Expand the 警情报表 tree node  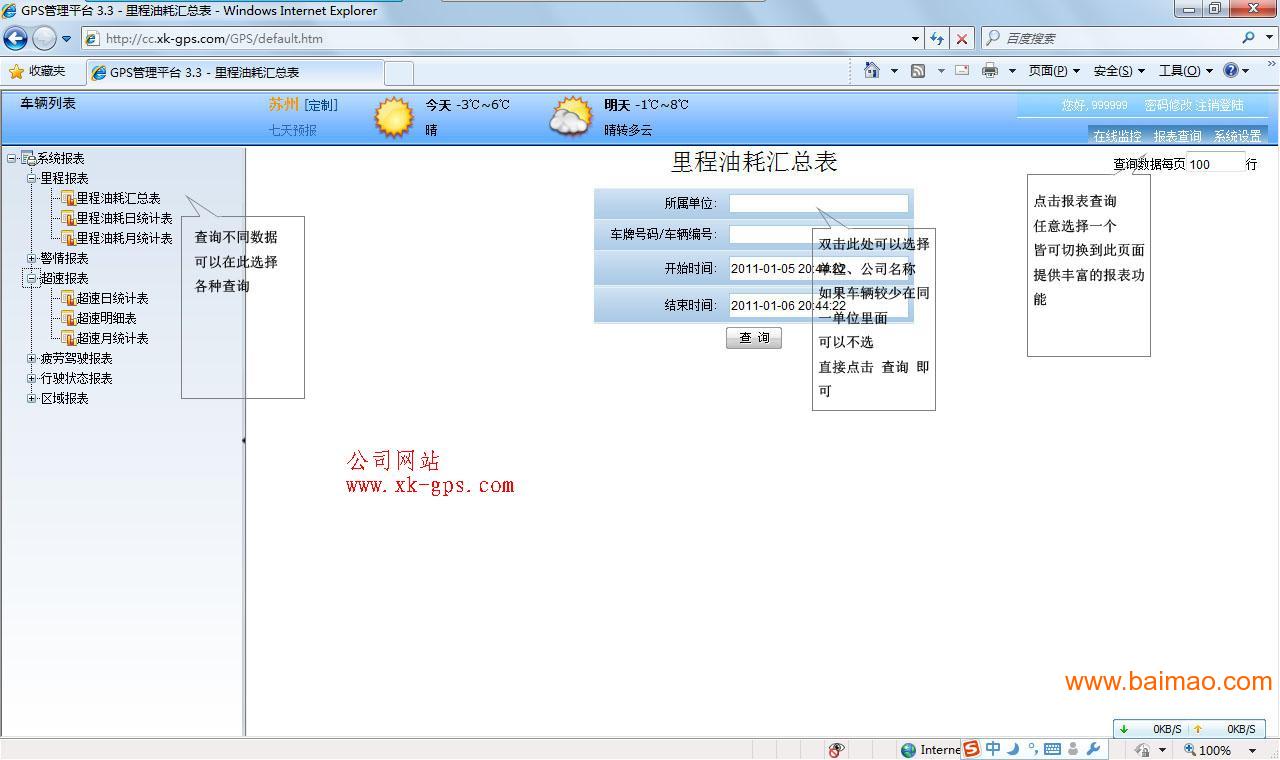(32, 258)
